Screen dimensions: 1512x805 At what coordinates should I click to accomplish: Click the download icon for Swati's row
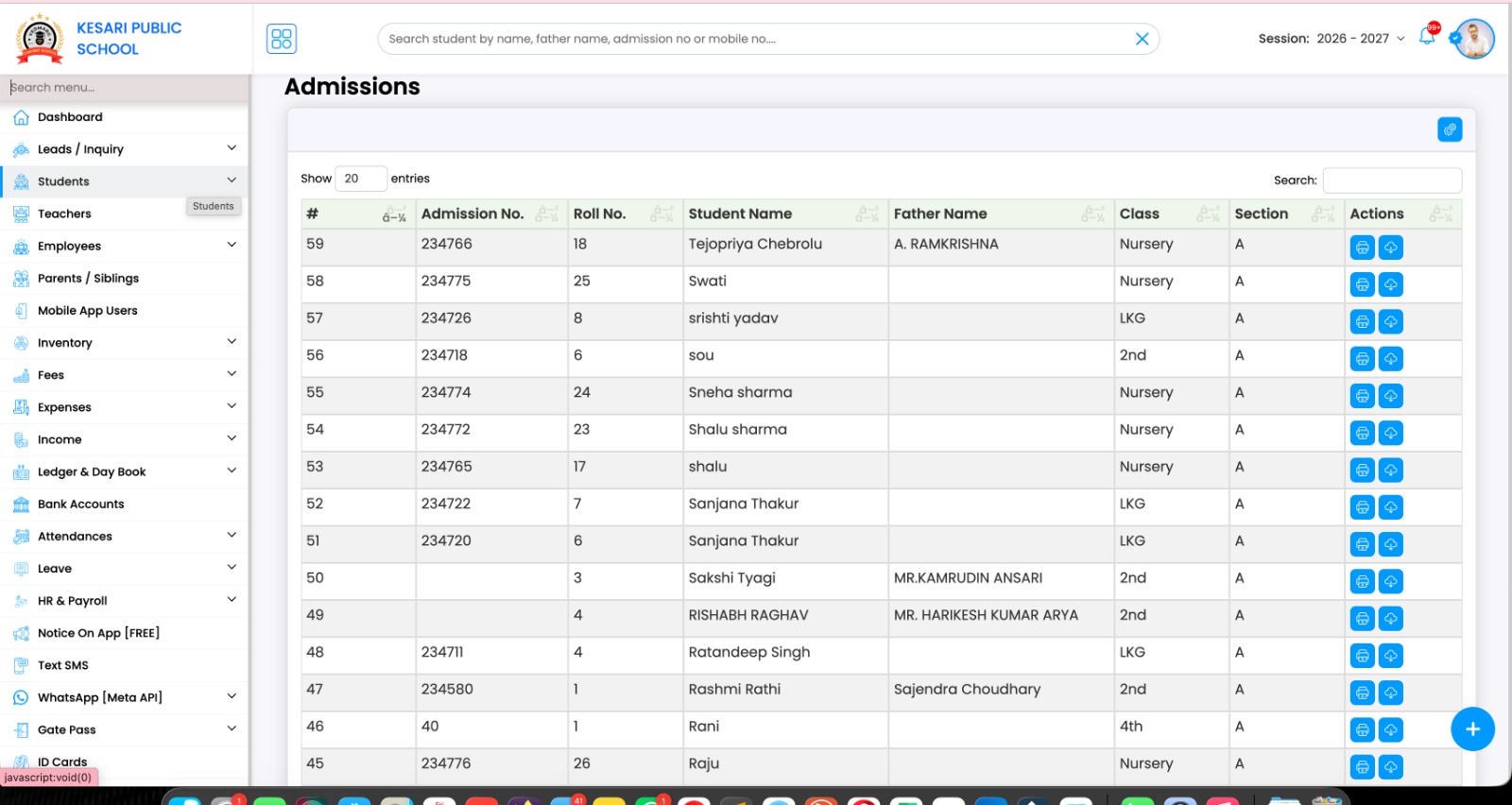[x=1390, y=284]
